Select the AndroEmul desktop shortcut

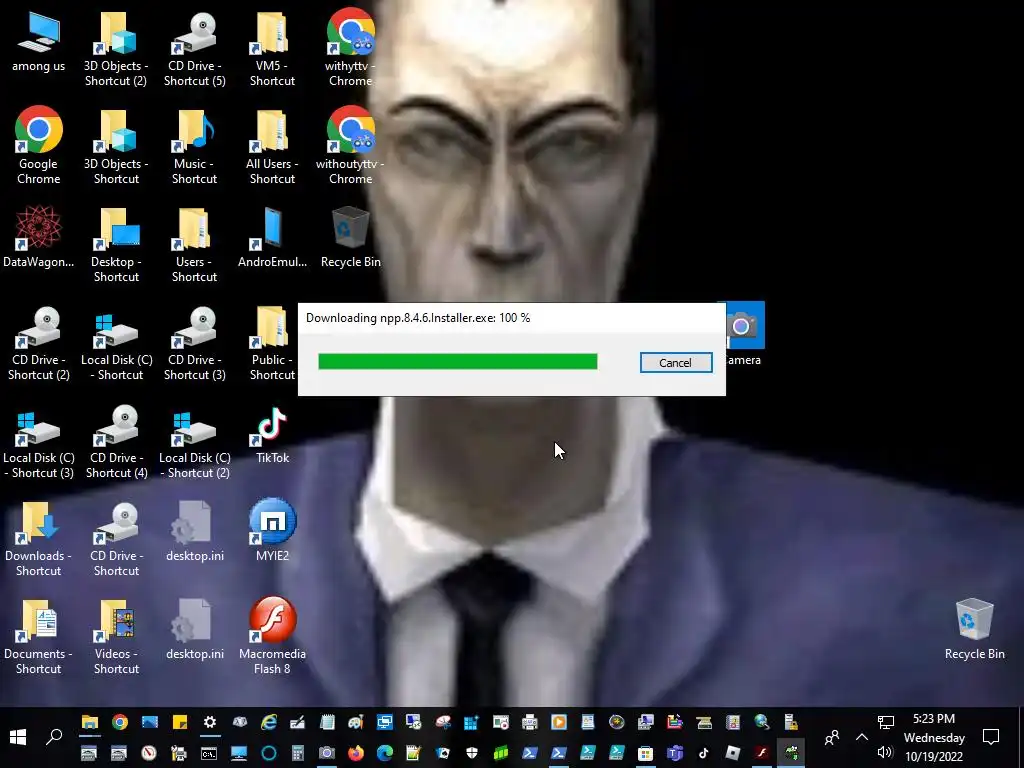pos(272,236)
